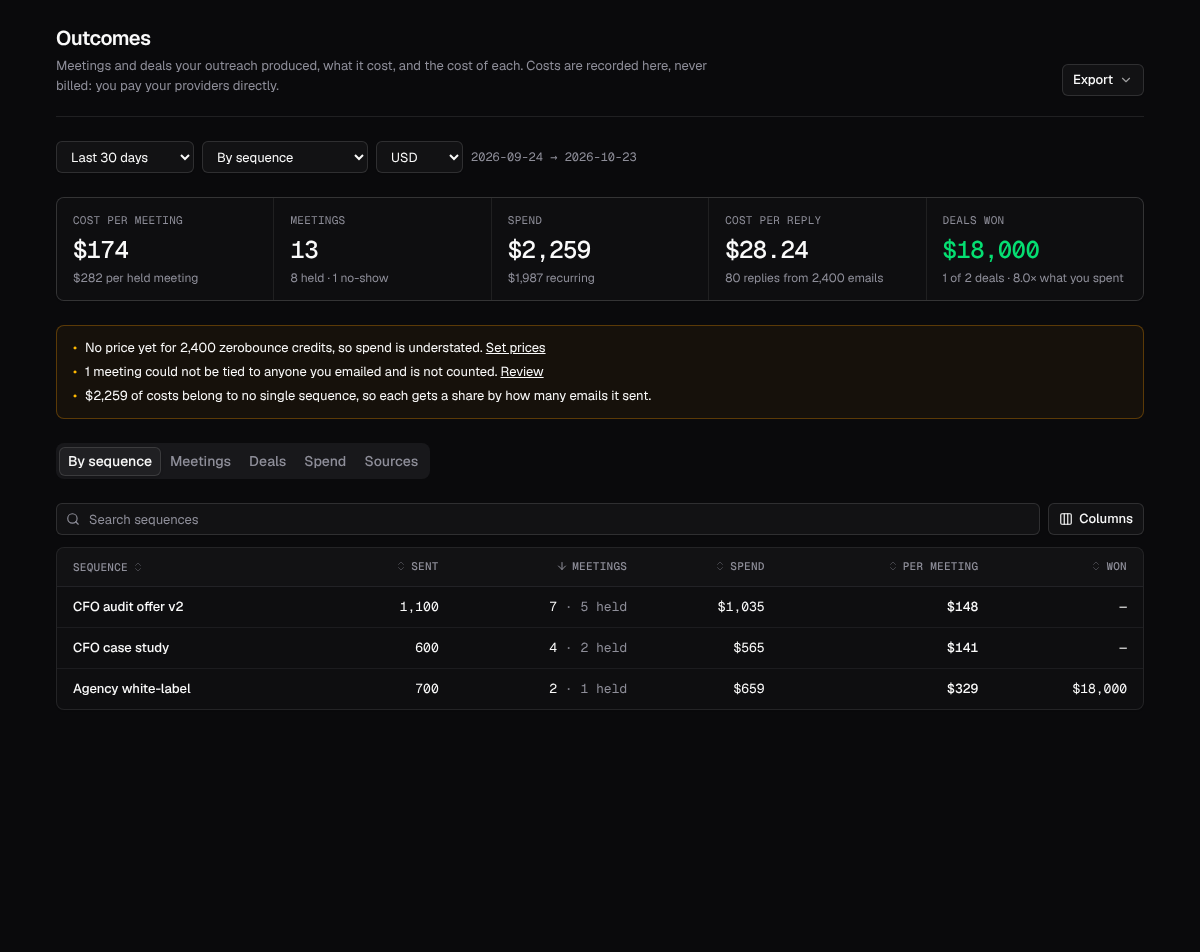1200x952 pixels.
Task: Open the CFO case study row
Action: [x=600, y=648]
